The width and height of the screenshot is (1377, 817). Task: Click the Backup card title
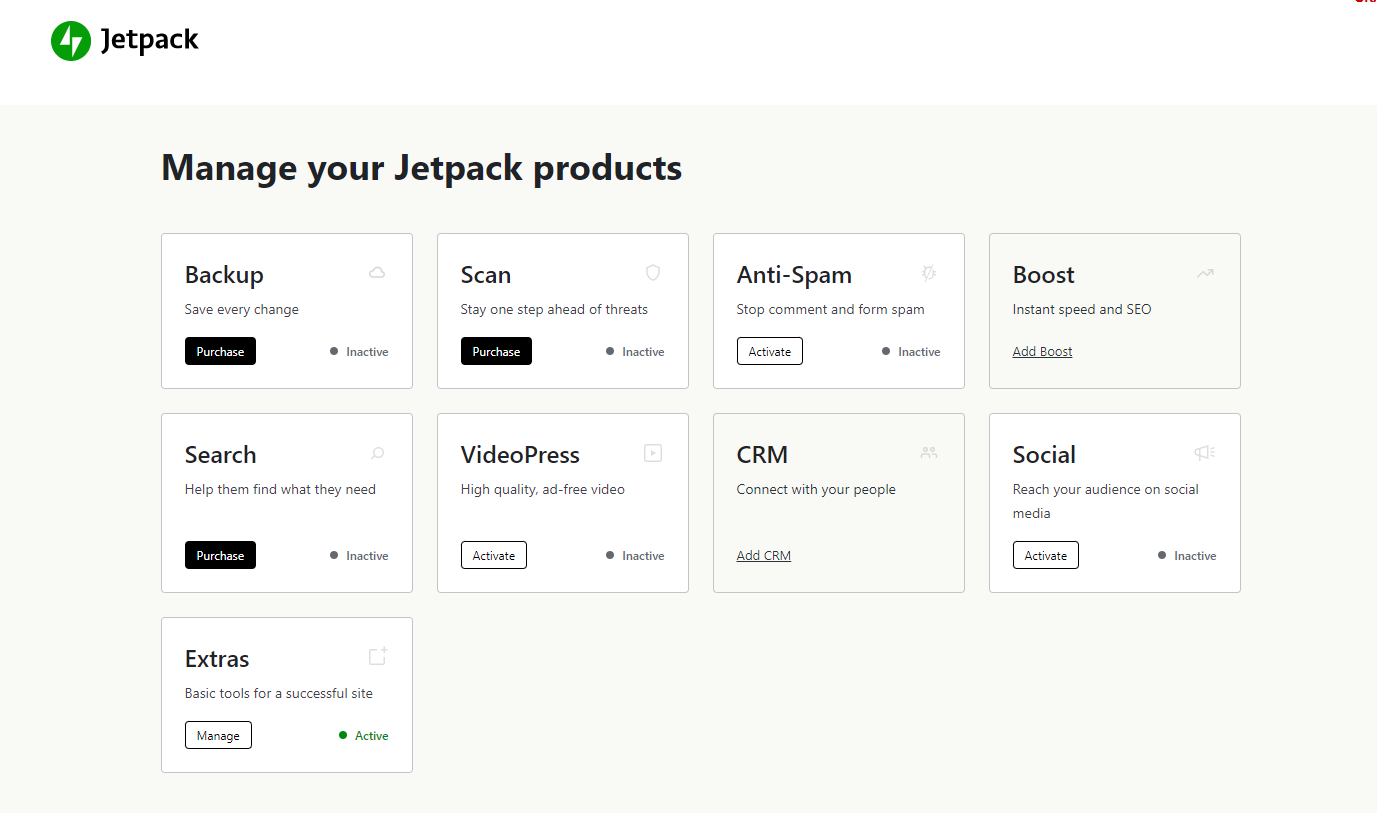[224, 275]
